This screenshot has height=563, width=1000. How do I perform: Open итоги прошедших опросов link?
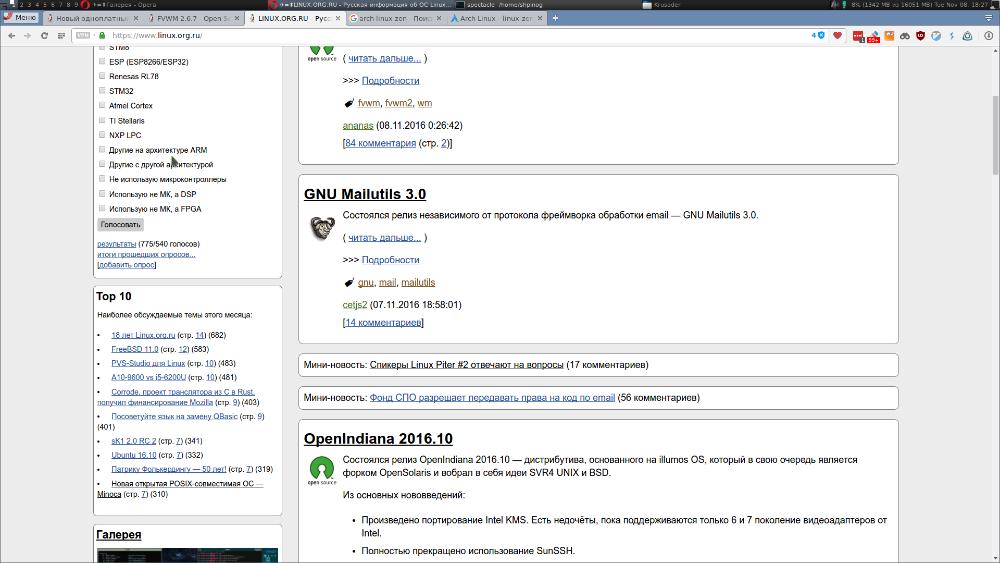coord(146,254)
